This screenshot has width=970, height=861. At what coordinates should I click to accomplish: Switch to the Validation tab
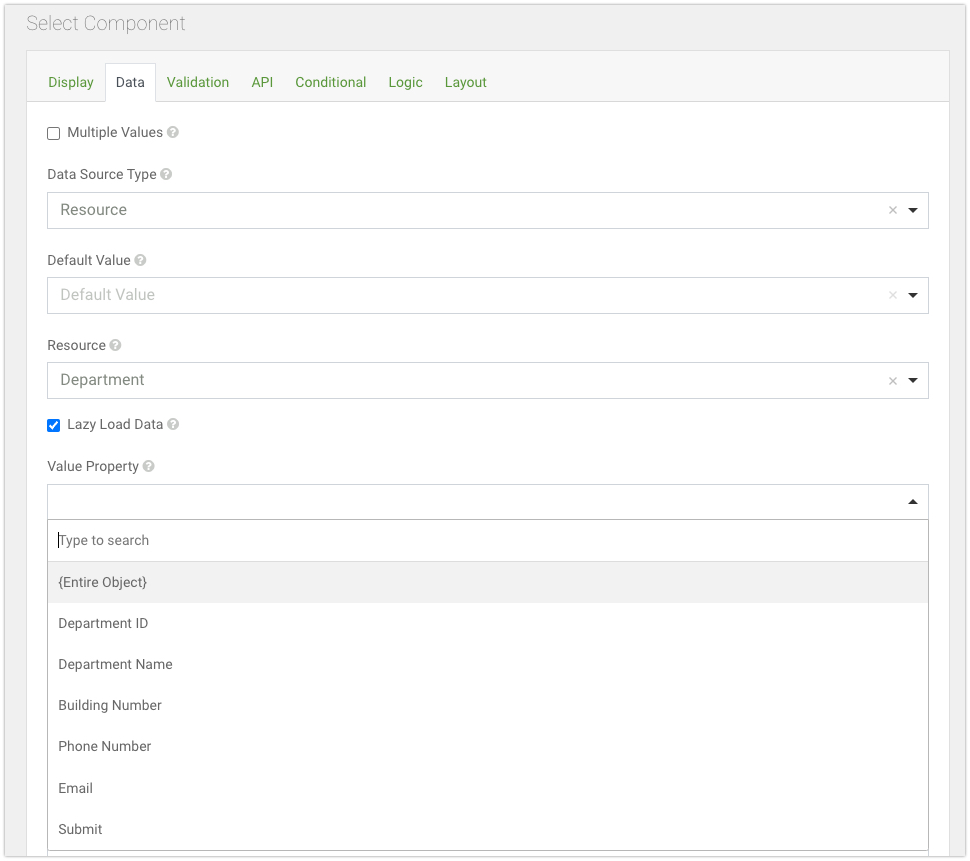point(198,82)
